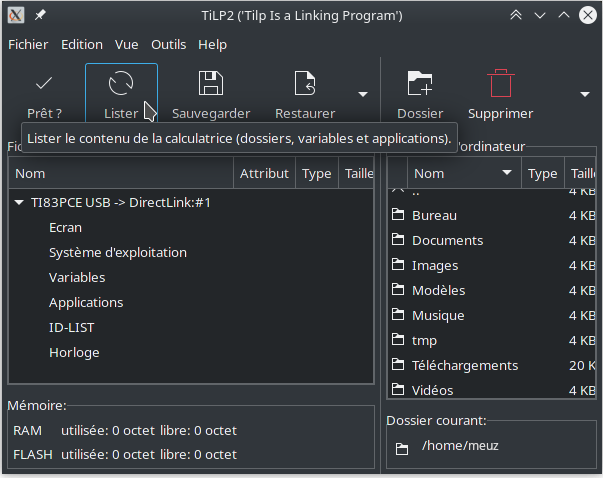Click the folder icon beside /home/meuz
Image resolution: width=603 pixels, height=478 pixels.
[402, 448]
